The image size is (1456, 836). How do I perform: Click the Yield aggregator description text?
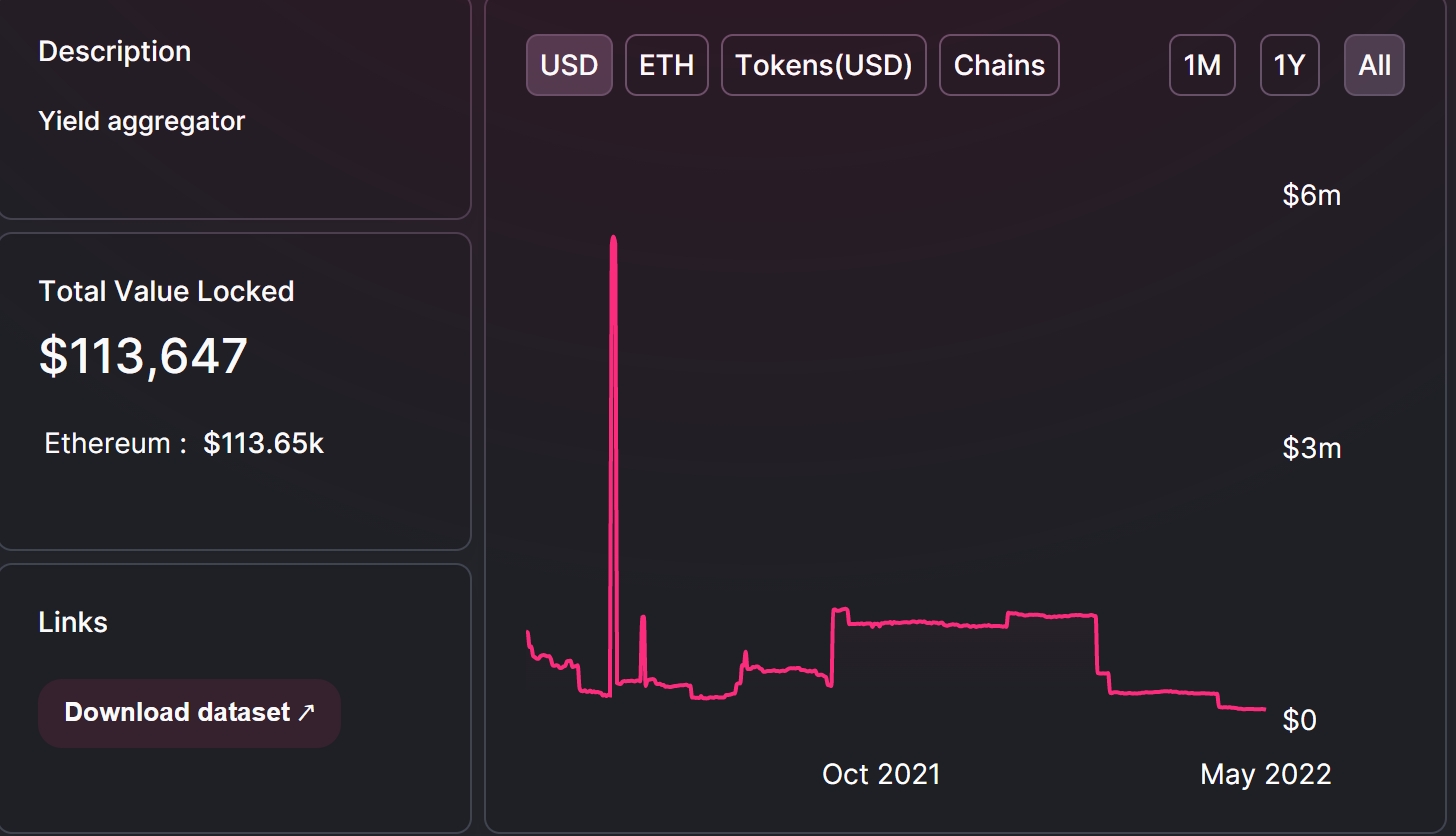pyautogui.click(x=142, y=121)
